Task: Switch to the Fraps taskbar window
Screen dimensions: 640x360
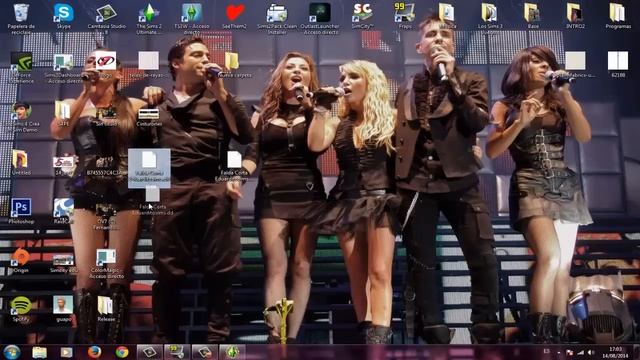Action: 177,352
